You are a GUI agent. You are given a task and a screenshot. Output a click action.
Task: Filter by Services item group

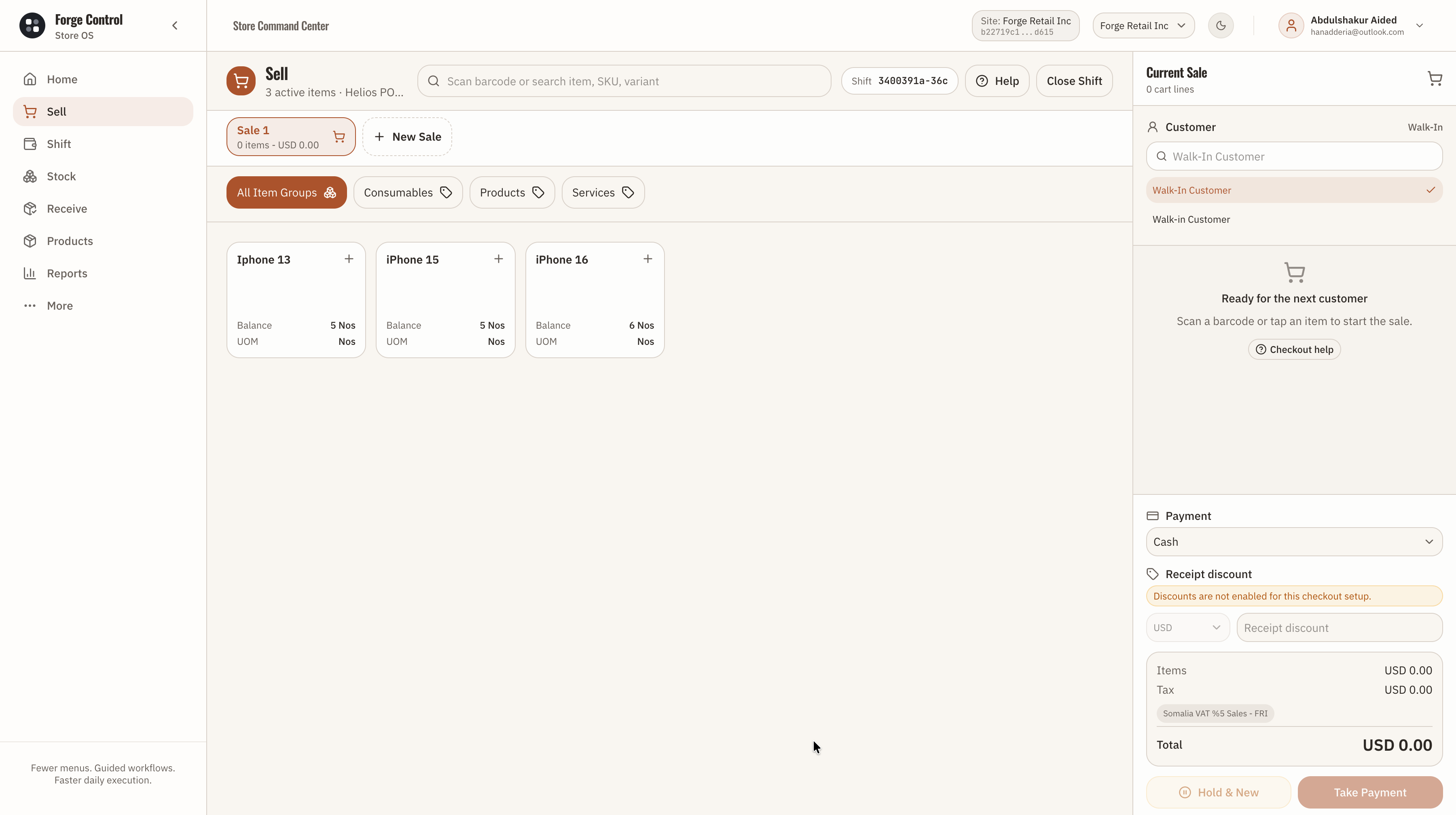[x=603, y=192]
